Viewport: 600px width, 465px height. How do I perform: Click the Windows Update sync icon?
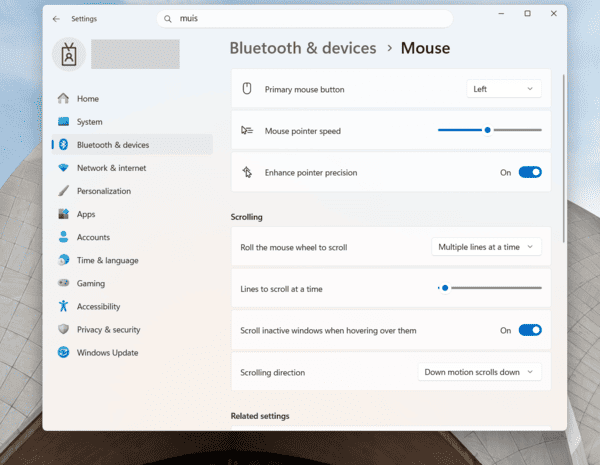click(x=64, y=352)
